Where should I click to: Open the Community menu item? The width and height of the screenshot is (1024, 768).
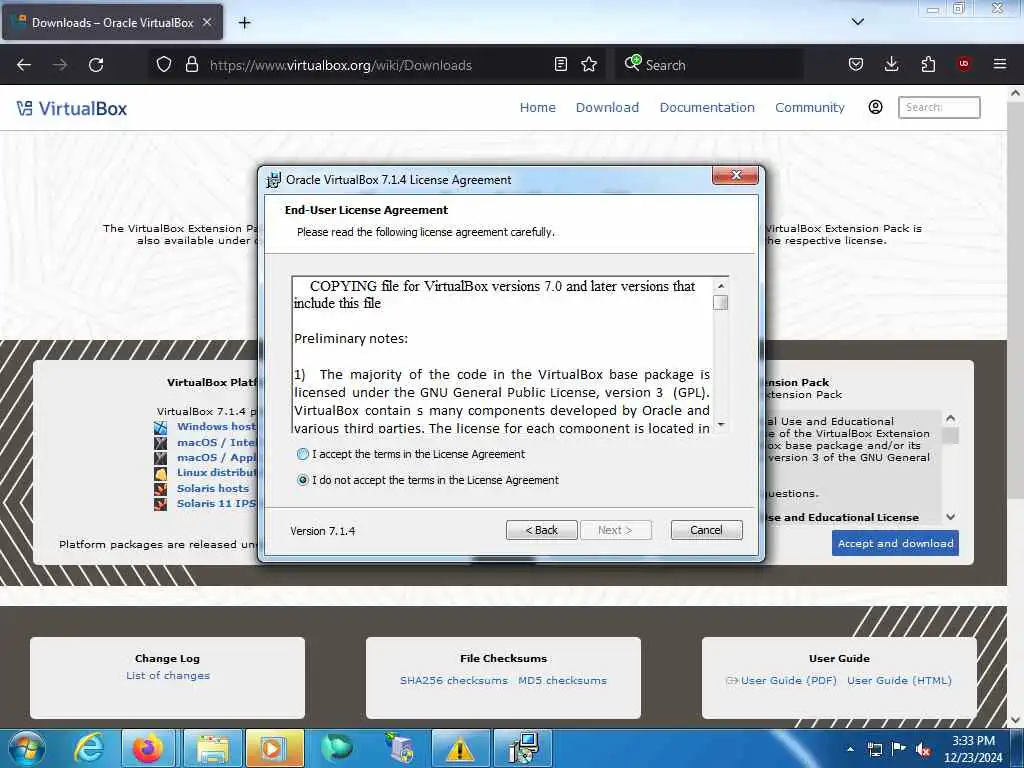(x=810, y=108)
